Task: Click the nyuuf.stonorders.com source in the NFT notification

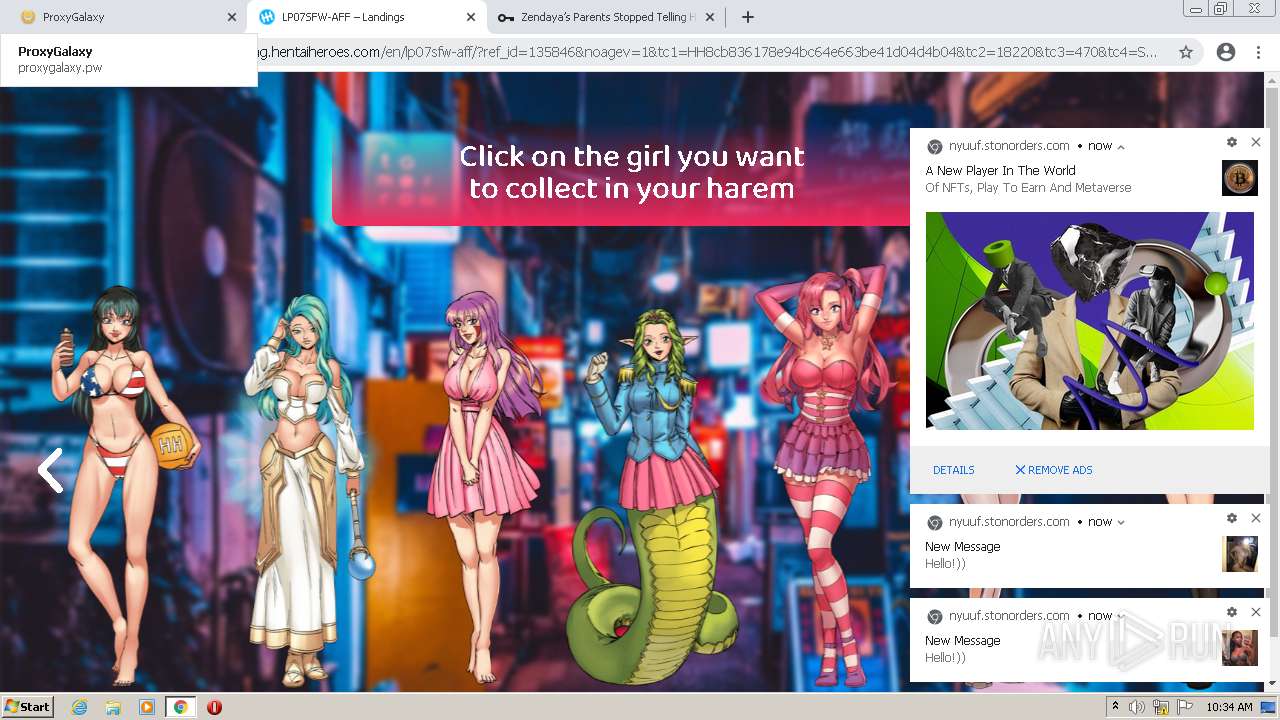Action: (1009, 146)
